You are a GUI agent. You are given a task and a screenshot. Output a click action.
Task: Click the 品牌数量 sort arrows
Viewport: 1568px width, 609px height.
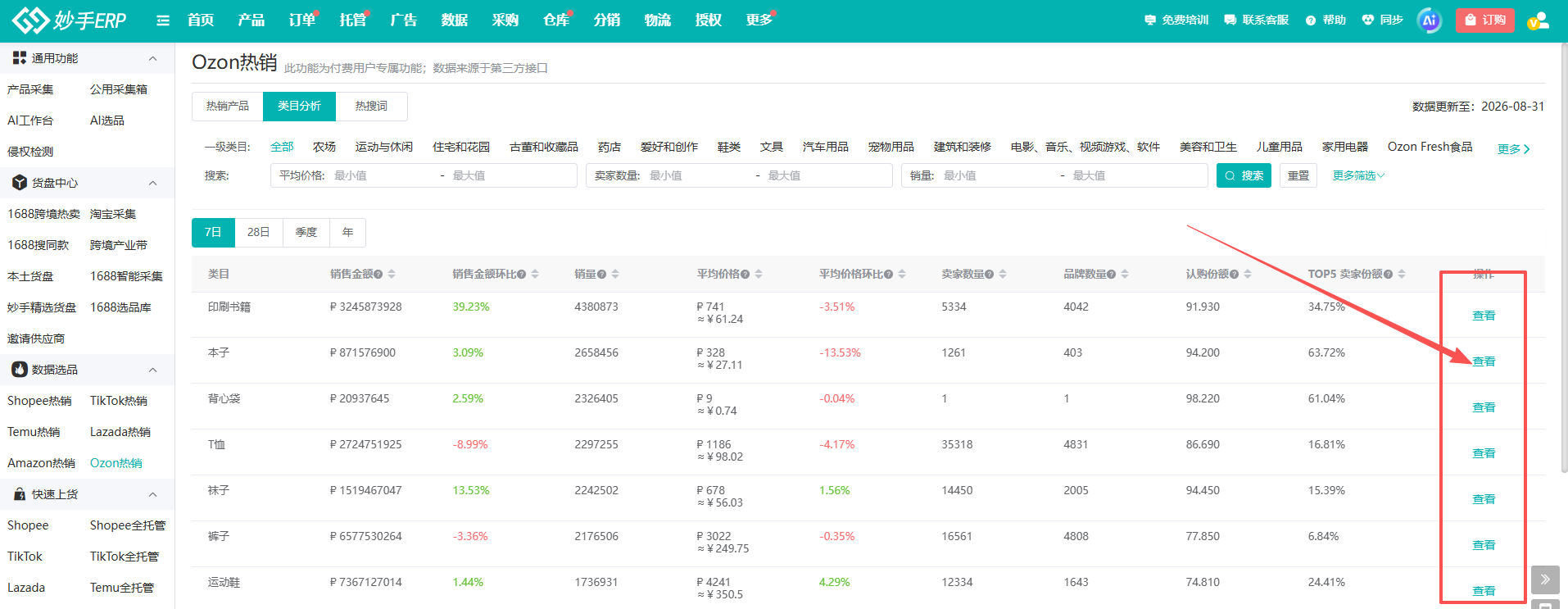point(1125,274)
